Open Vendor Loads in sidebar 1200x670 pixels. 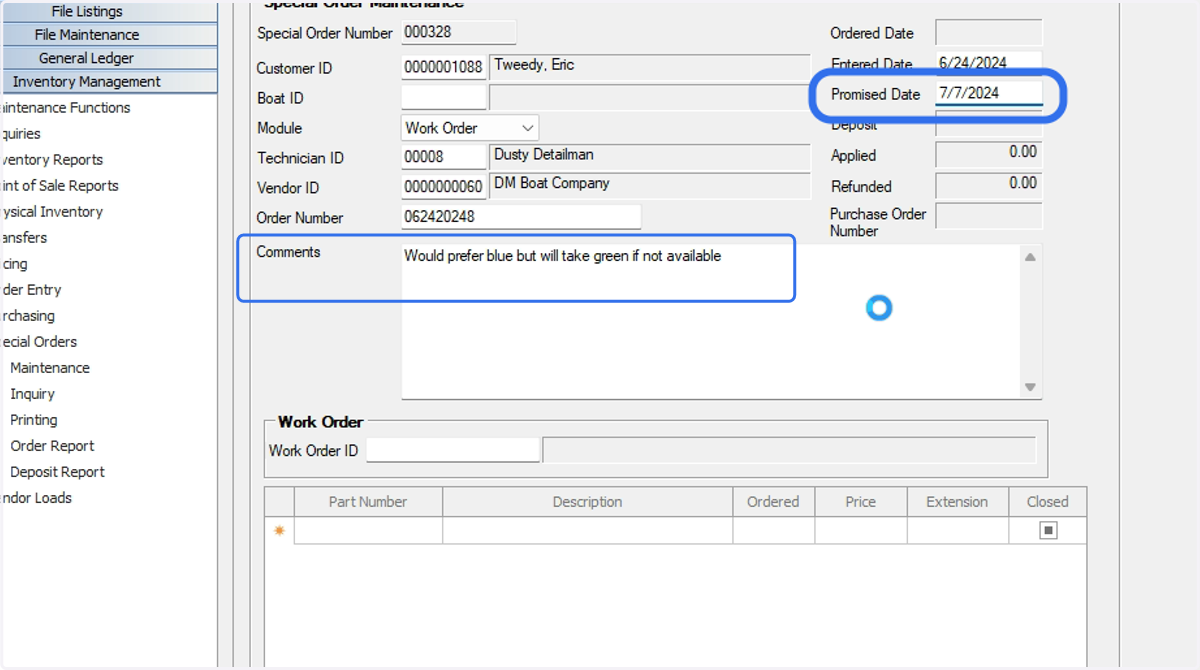[36, 498]
